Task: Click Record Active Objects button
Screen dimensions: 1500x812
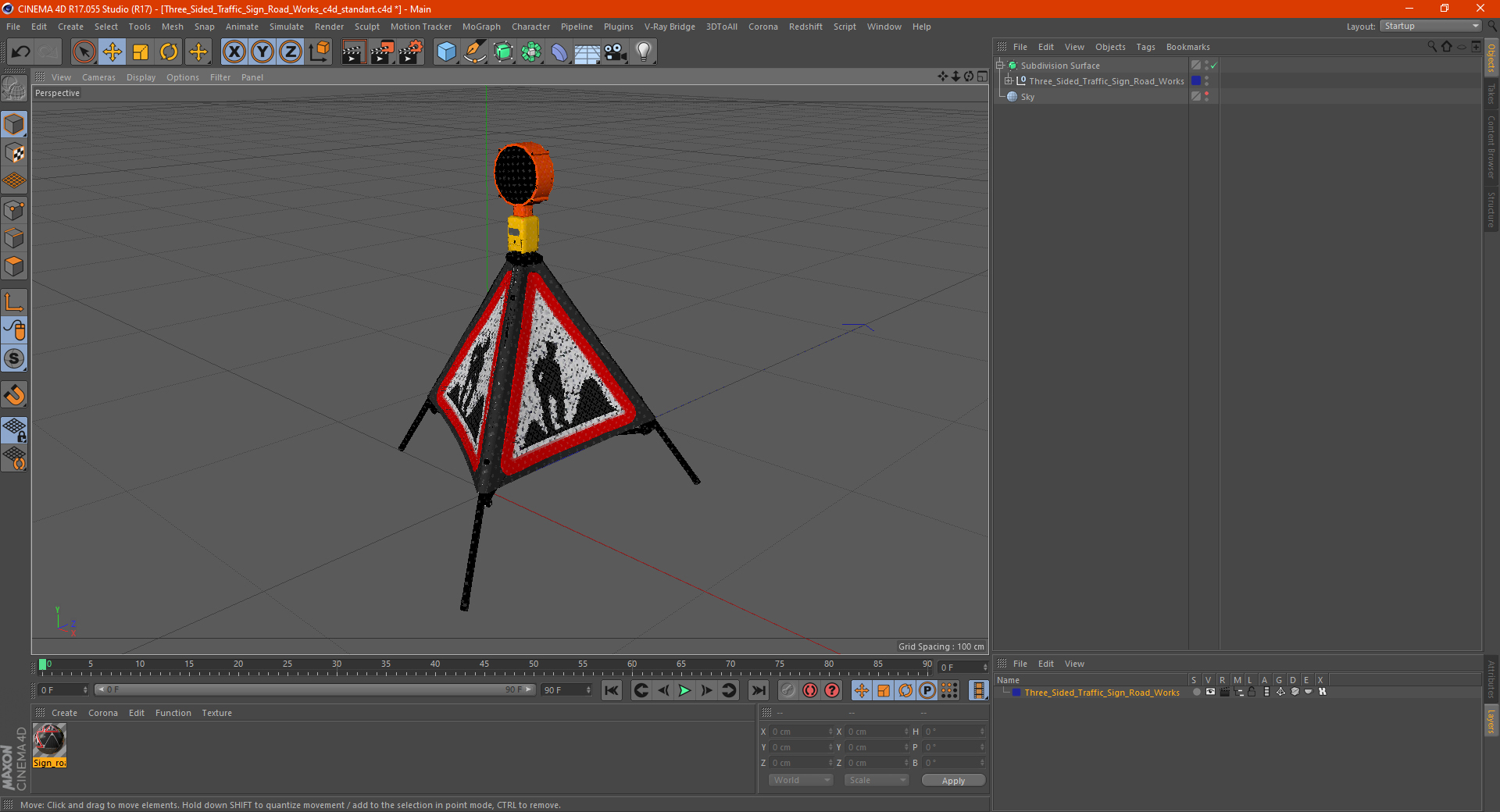Action: tap(788, 690)
